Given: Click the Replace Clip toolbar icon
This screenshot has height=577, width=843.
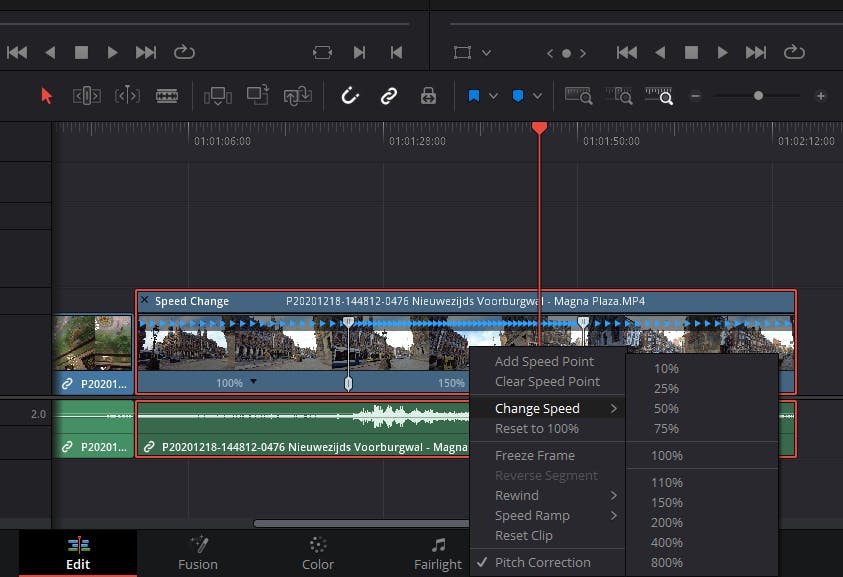Looking at the screenshot, I should click(298, 96).
